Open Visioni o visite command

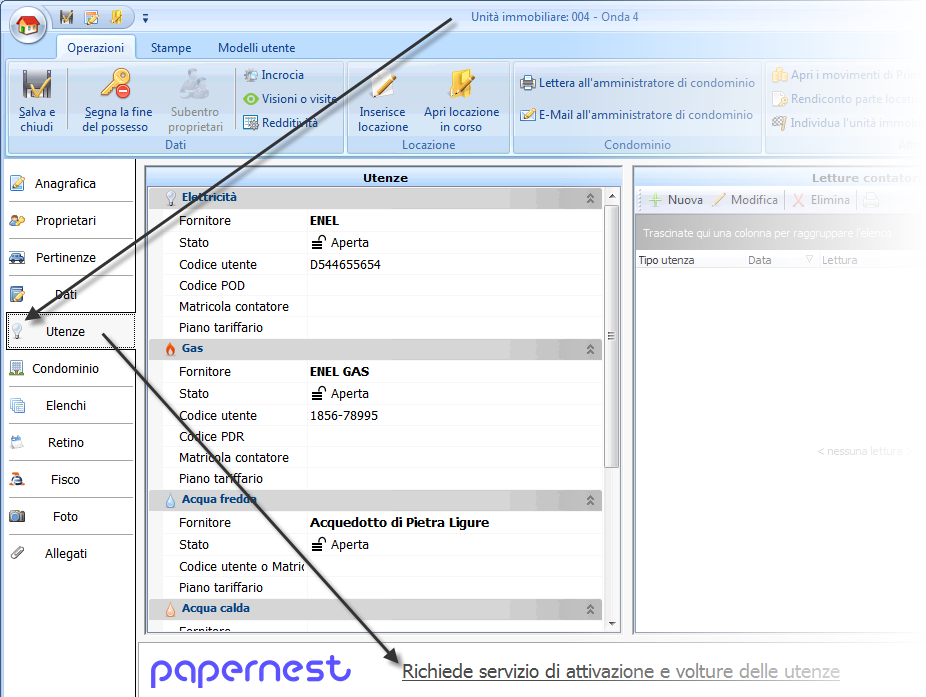(290, 99)
